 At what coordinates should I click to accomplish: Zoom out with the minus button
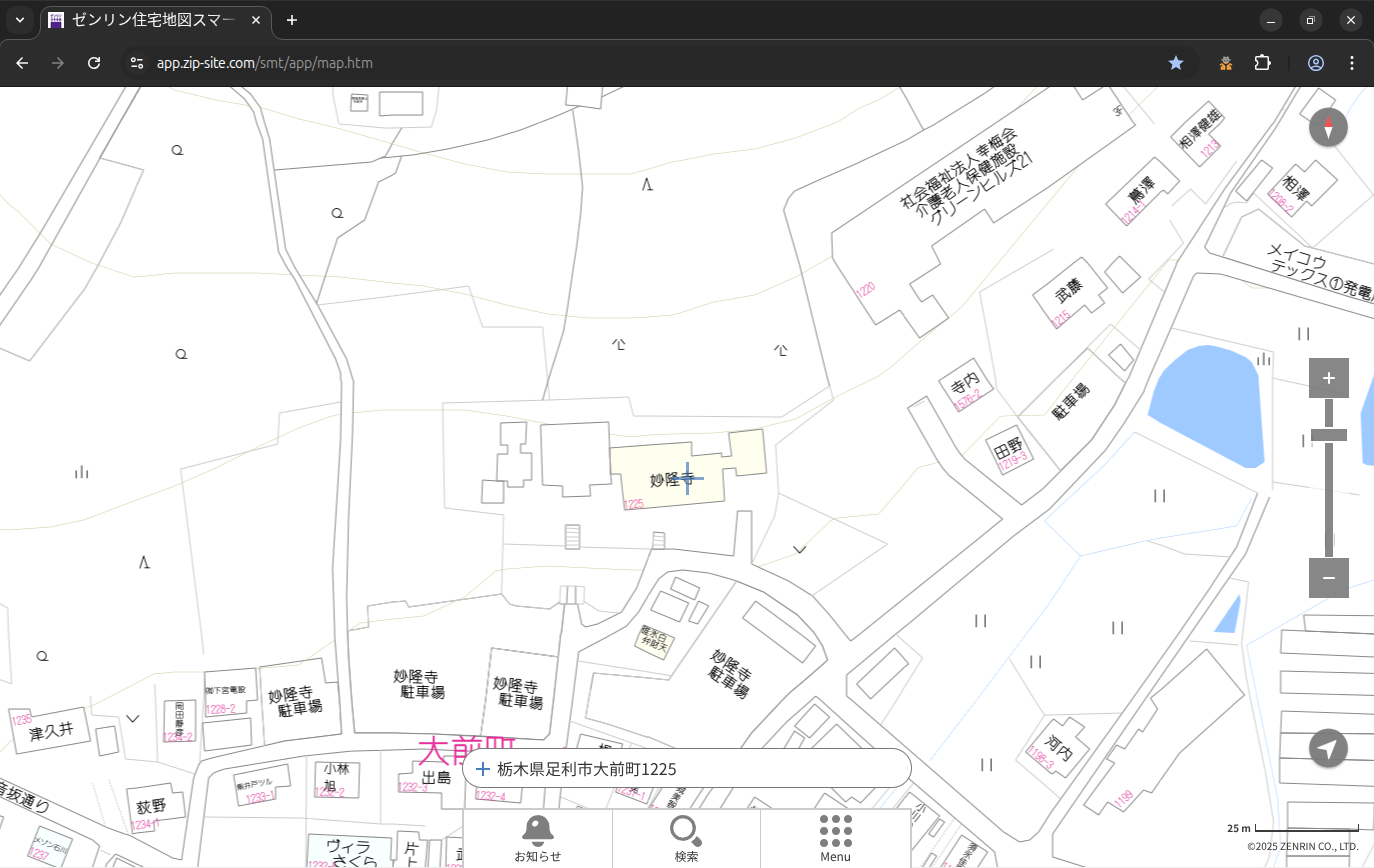pos(1328,578)
